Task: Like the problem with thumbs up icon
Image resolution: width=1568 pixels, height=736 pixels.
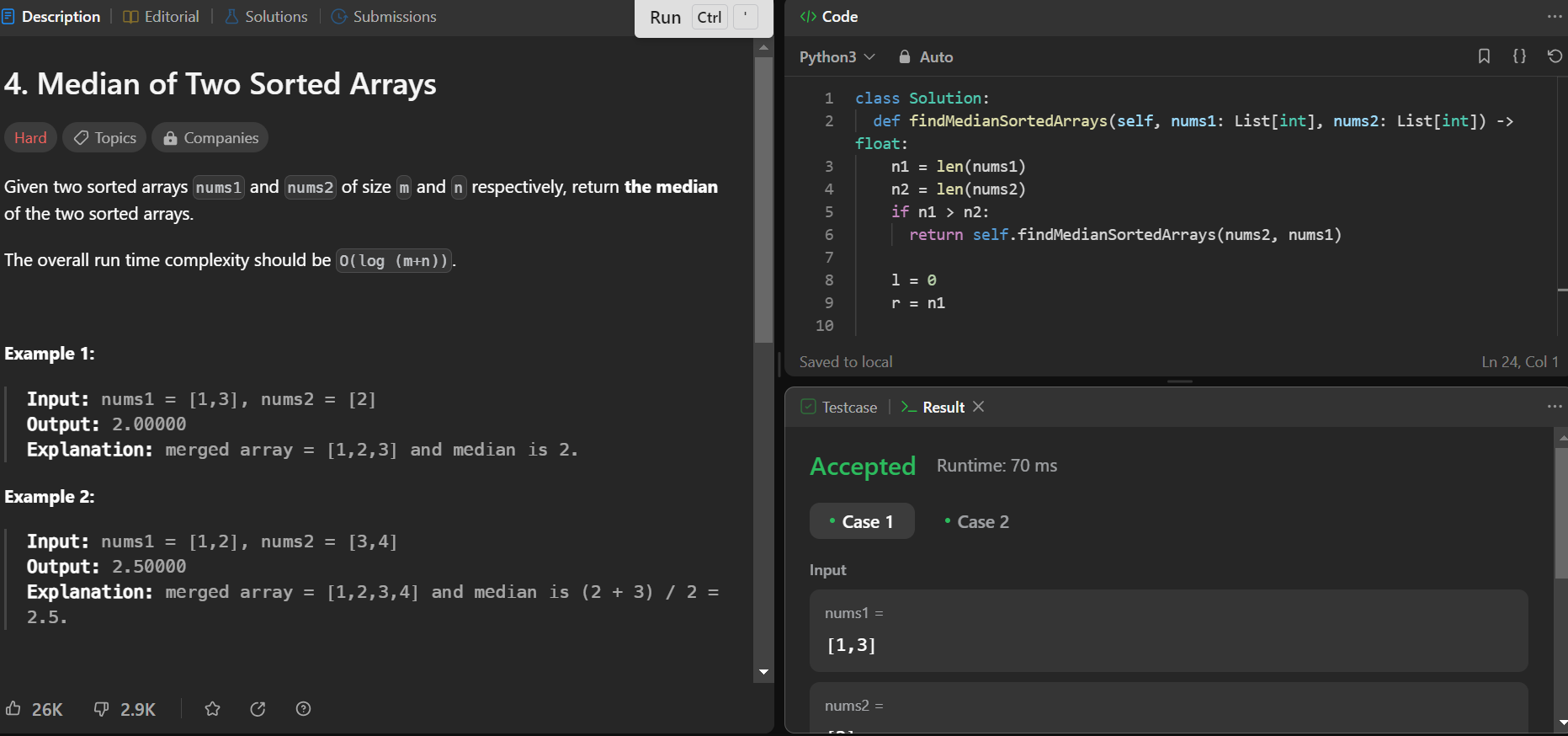Action: [13, 709]
